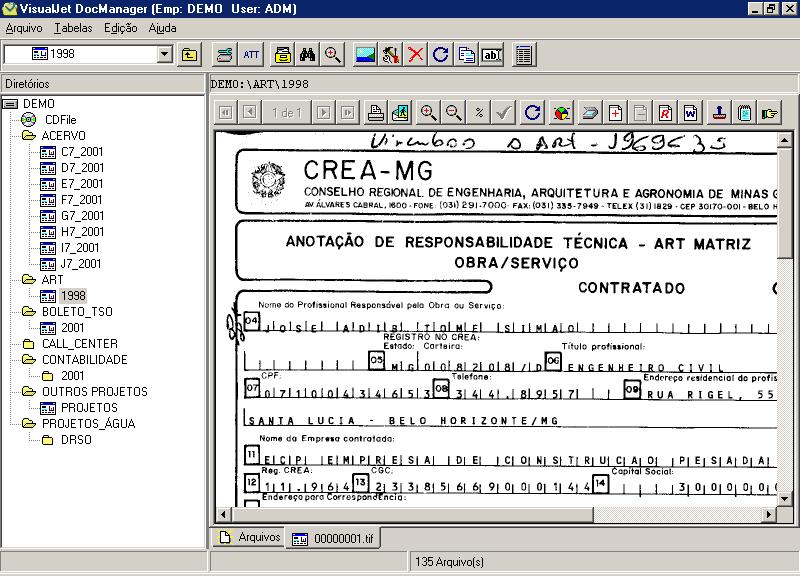Select J7_2001 in the tree

pos(81,264)
